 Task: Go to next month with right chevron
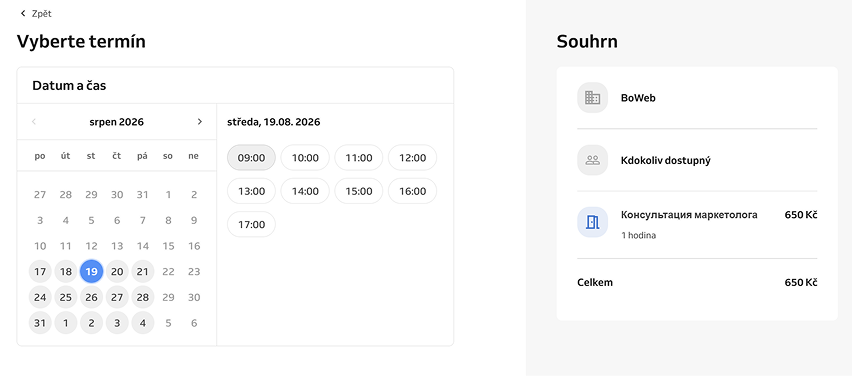click(x=199, y=122)
